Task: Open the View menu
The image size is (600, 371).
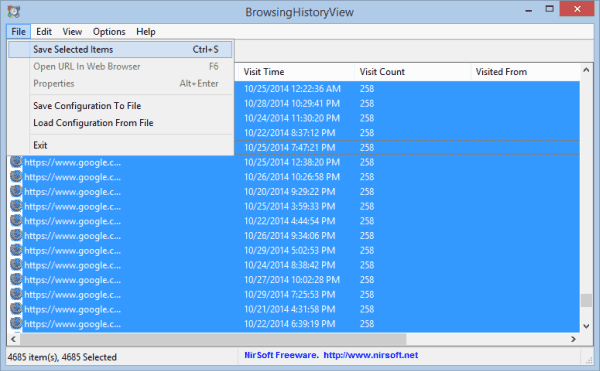Action: coord(72,32)
